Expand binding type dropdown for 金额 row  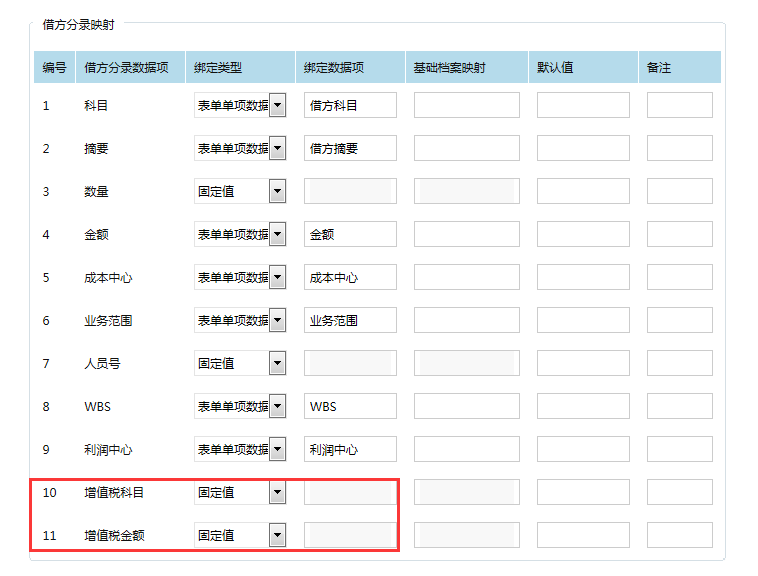[277, 234]
